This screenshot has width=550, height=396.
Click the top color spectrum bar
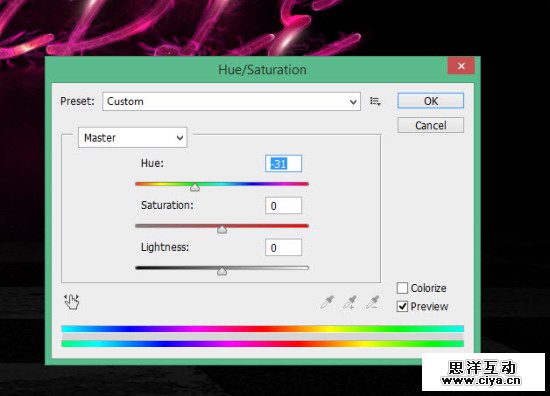262,329
